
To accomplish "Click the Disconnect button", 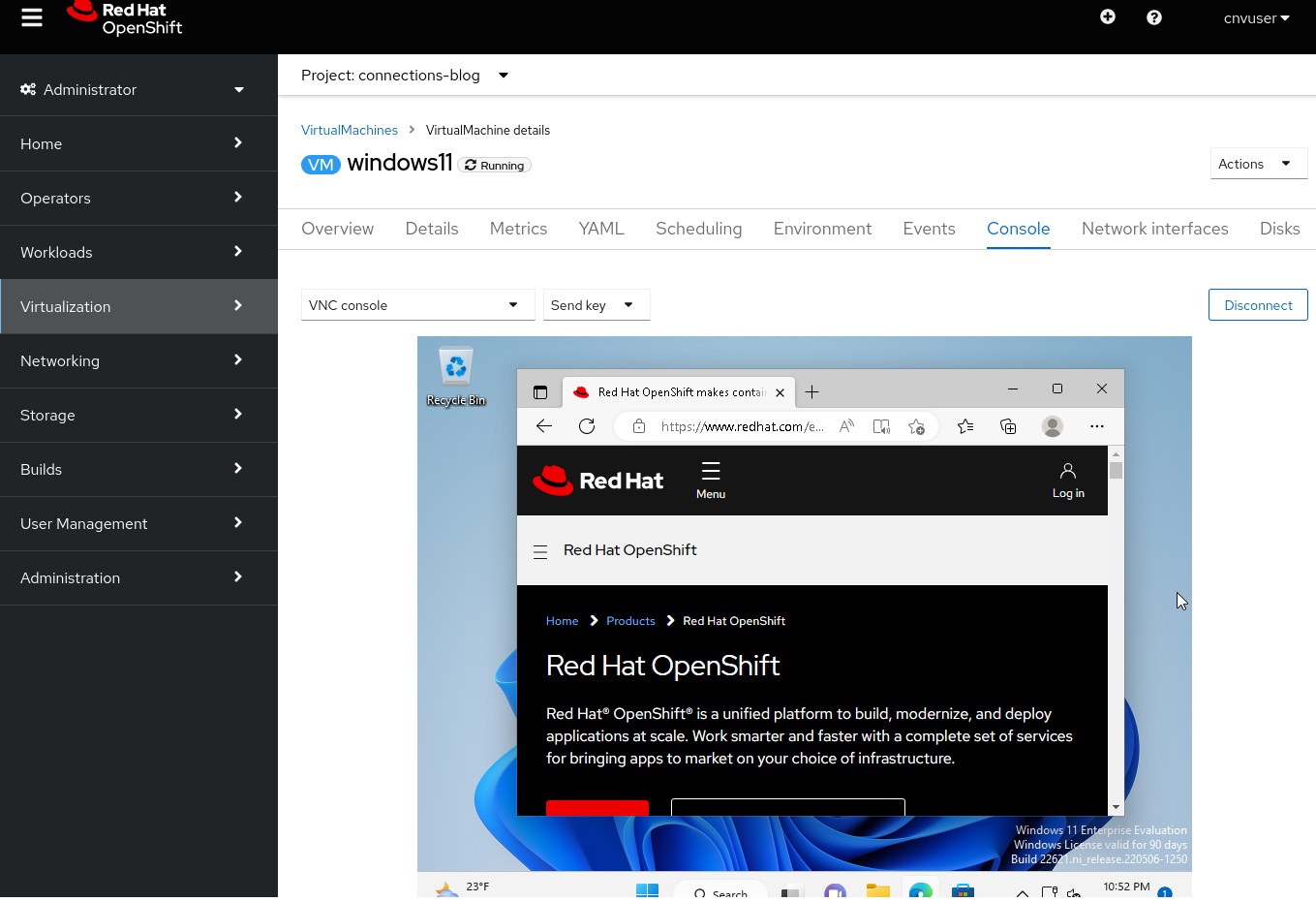I will [x=1257, y=305].
